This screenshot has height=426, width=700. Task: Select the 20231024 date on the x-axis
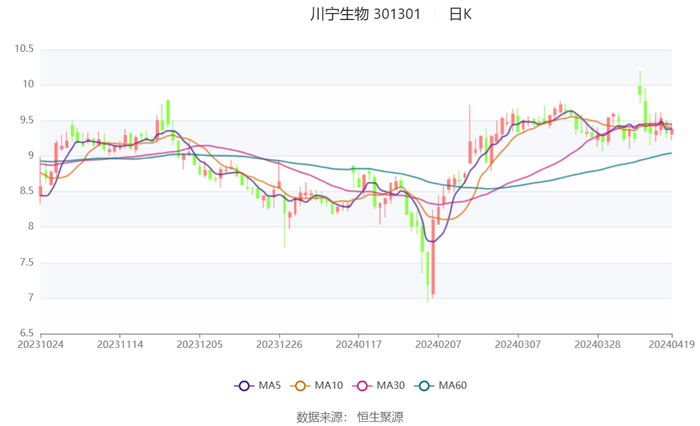40,343
